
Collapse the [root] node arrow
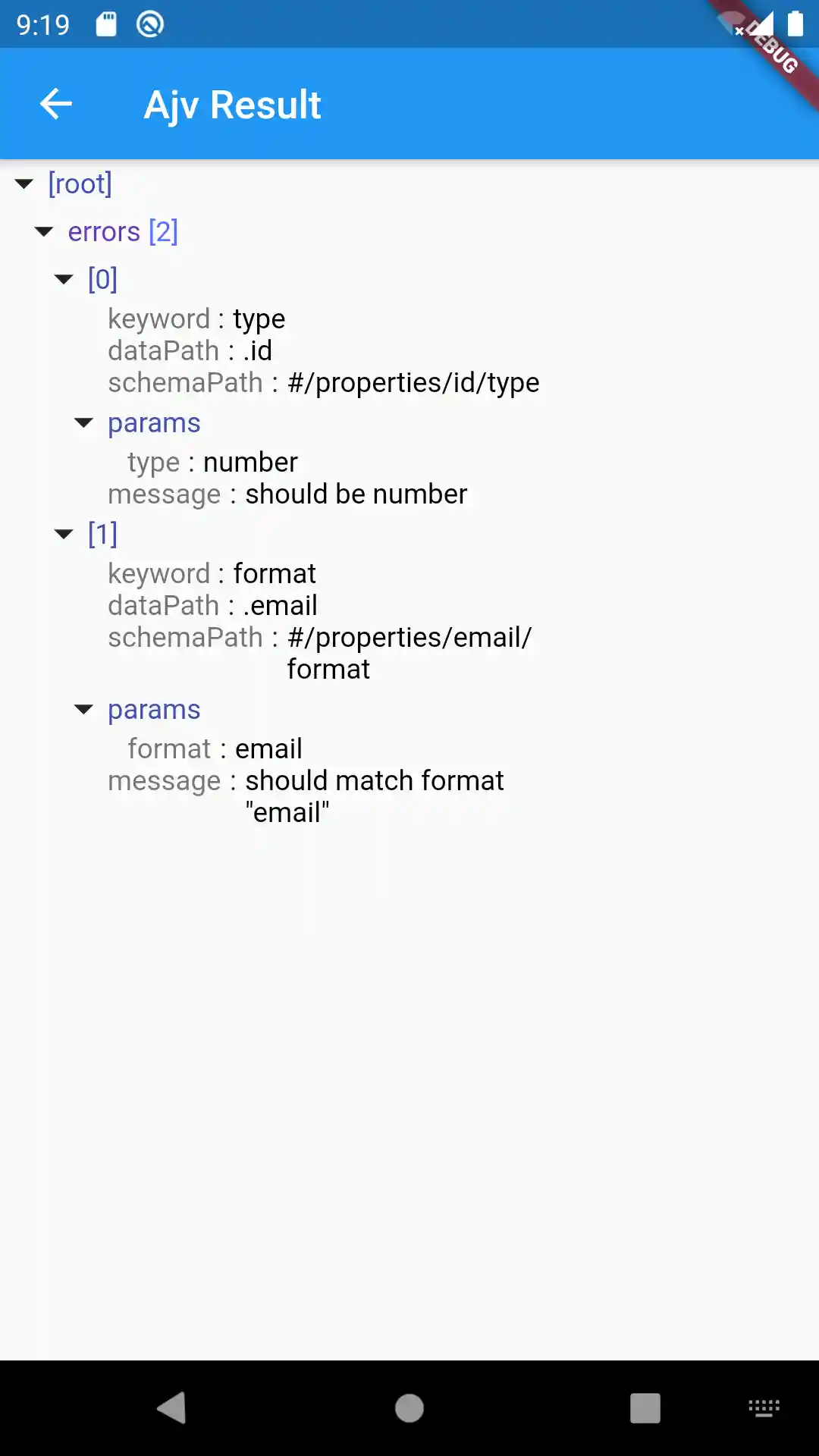(24, 184)
